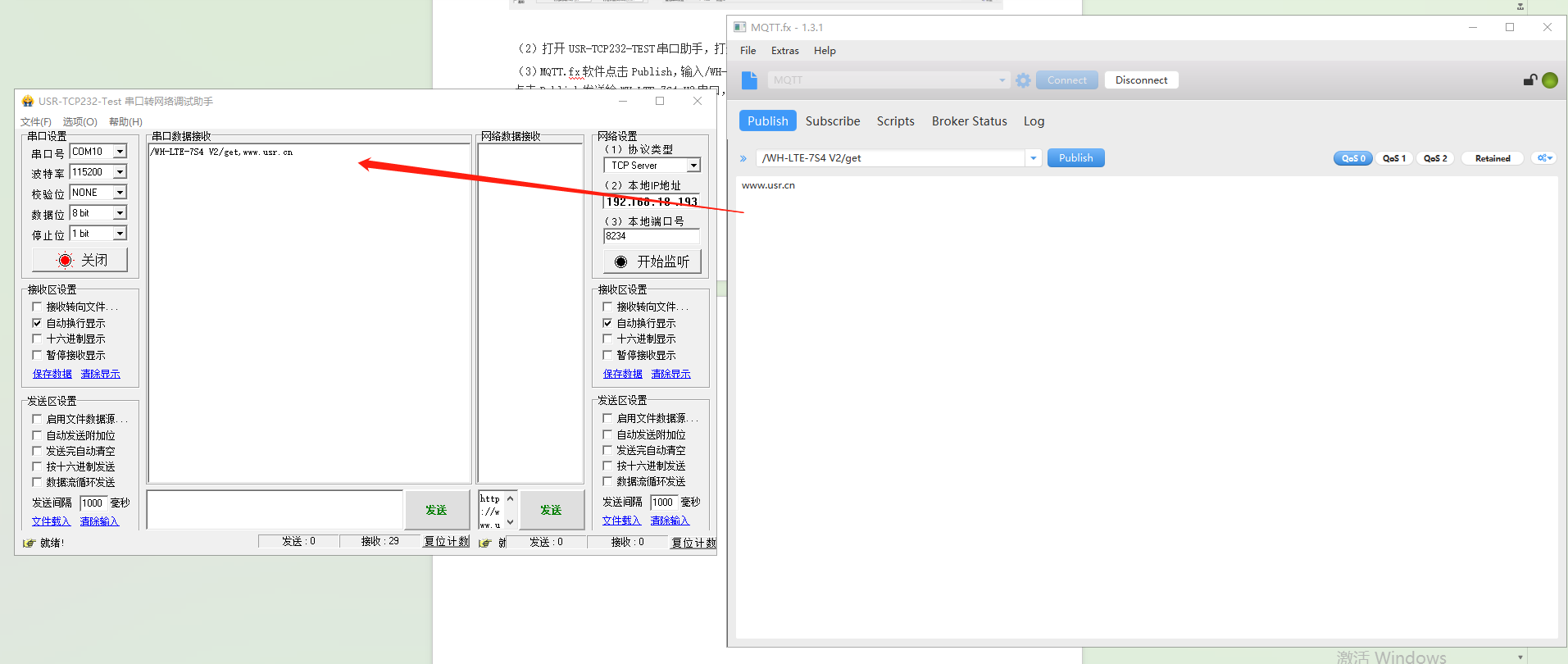Select the QoS 1 option

(1393, 158)
